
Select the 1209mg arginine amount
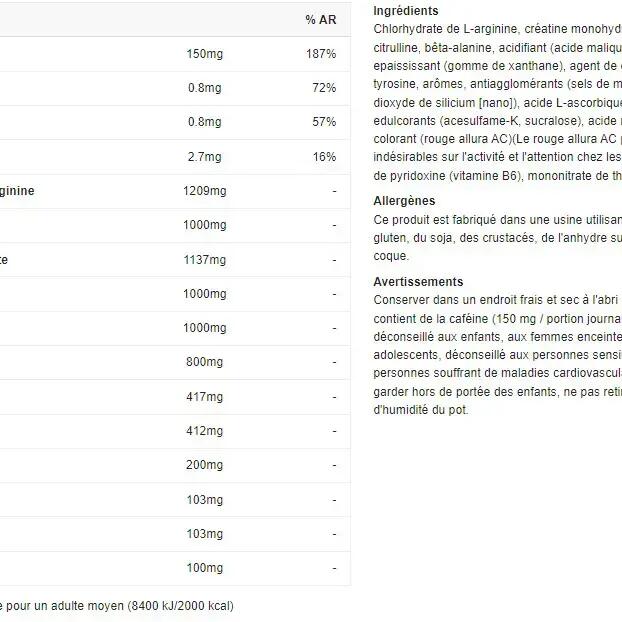(205, 191)
